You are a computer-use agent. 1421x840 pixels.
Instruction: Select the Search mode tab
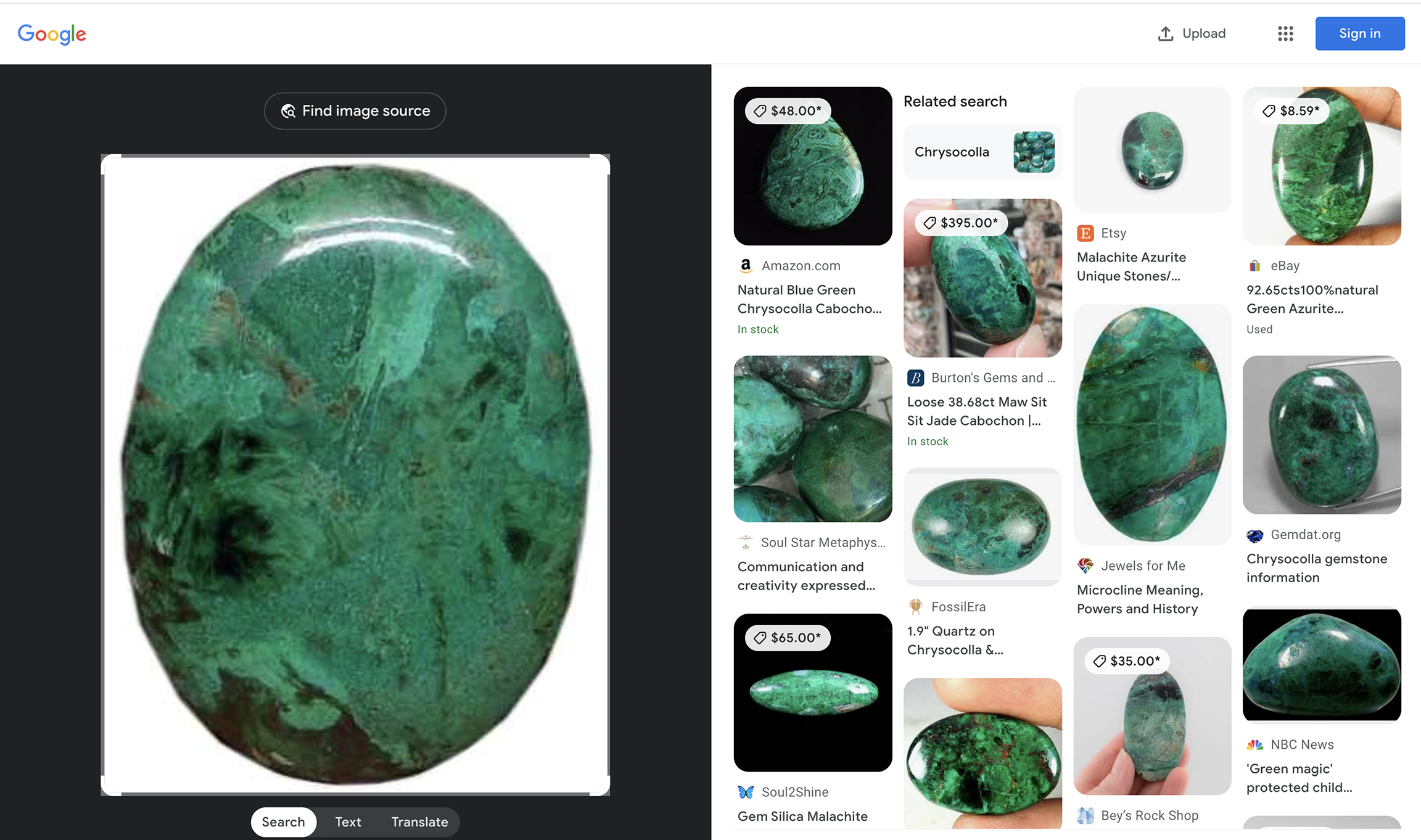click(283, 822)
